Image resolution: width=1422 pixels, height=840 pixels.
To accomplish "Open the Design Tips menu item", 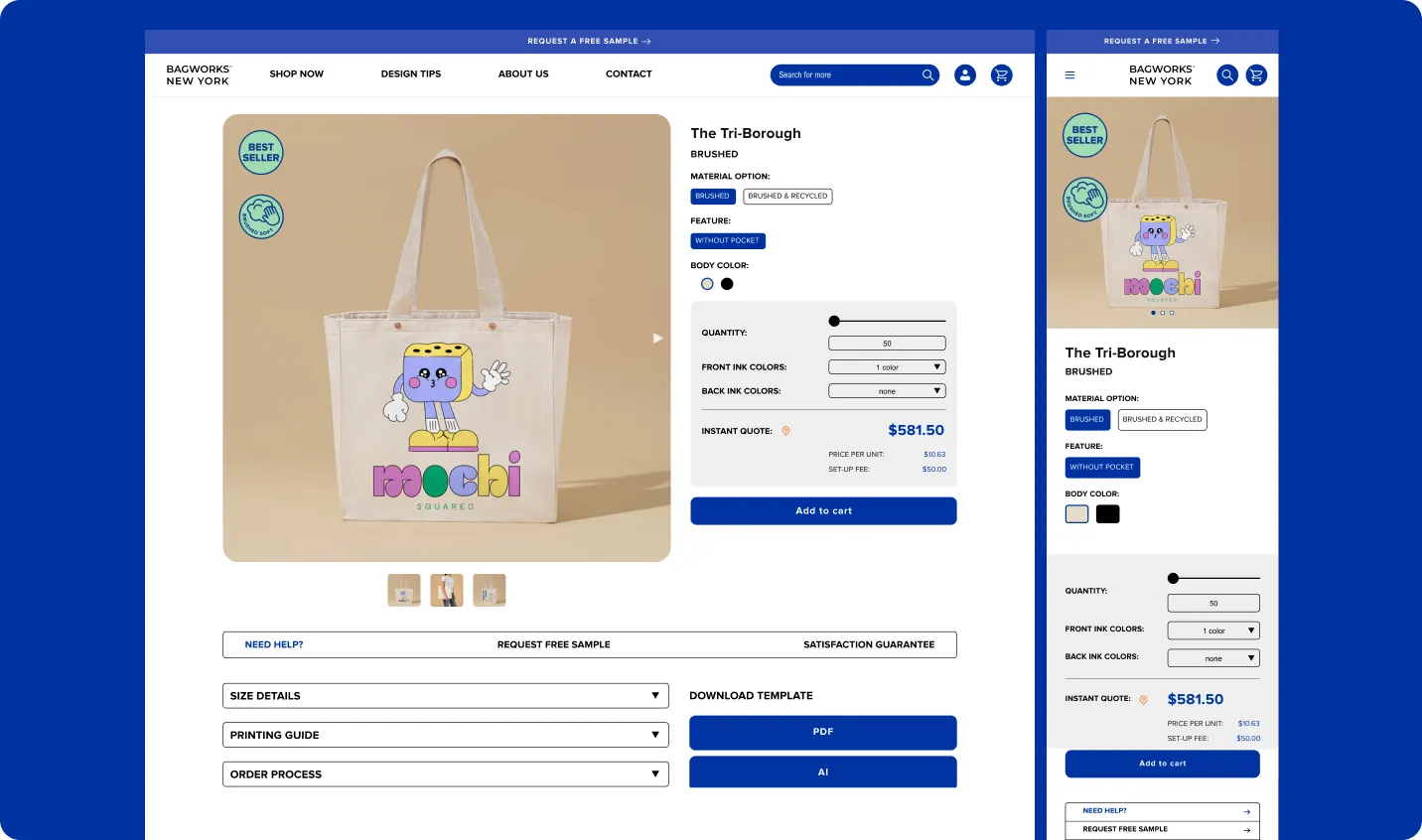I will coord(411,73).
